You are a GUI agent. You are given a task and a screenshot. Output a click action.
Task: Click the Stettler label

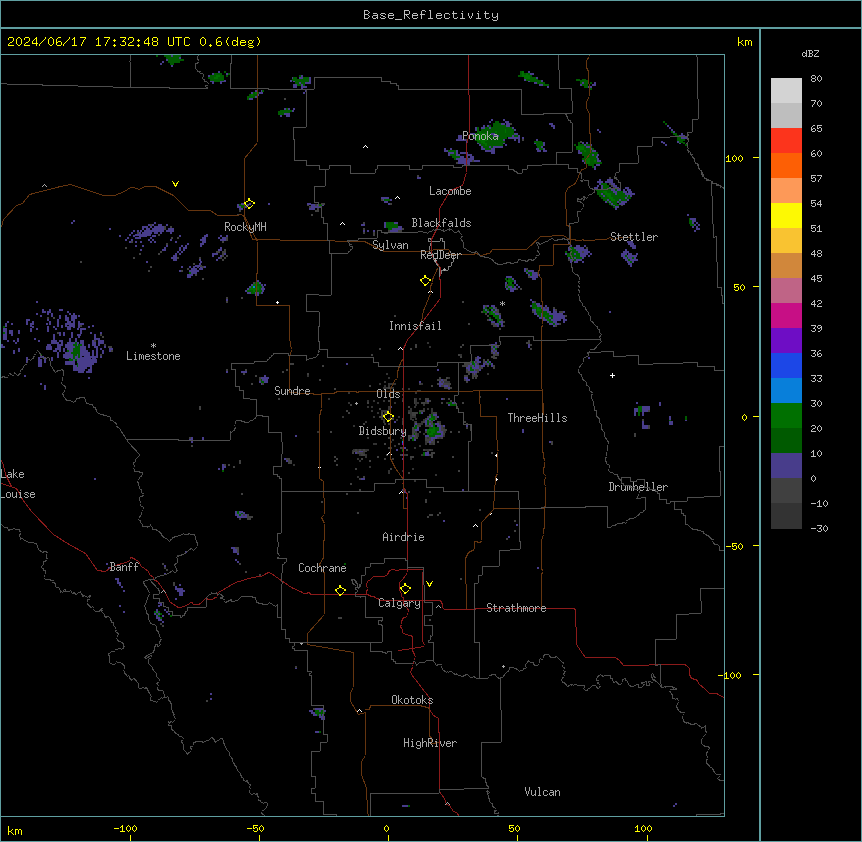click(634, 237)
